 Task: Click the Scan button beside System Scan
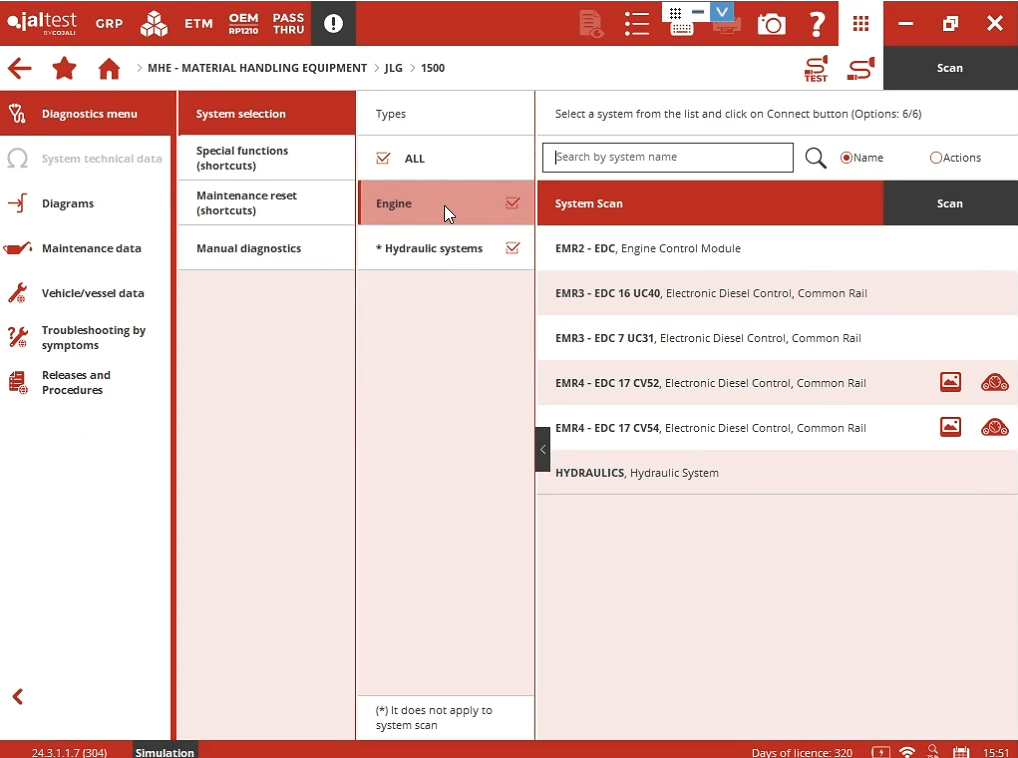click(x=949, y=203)
